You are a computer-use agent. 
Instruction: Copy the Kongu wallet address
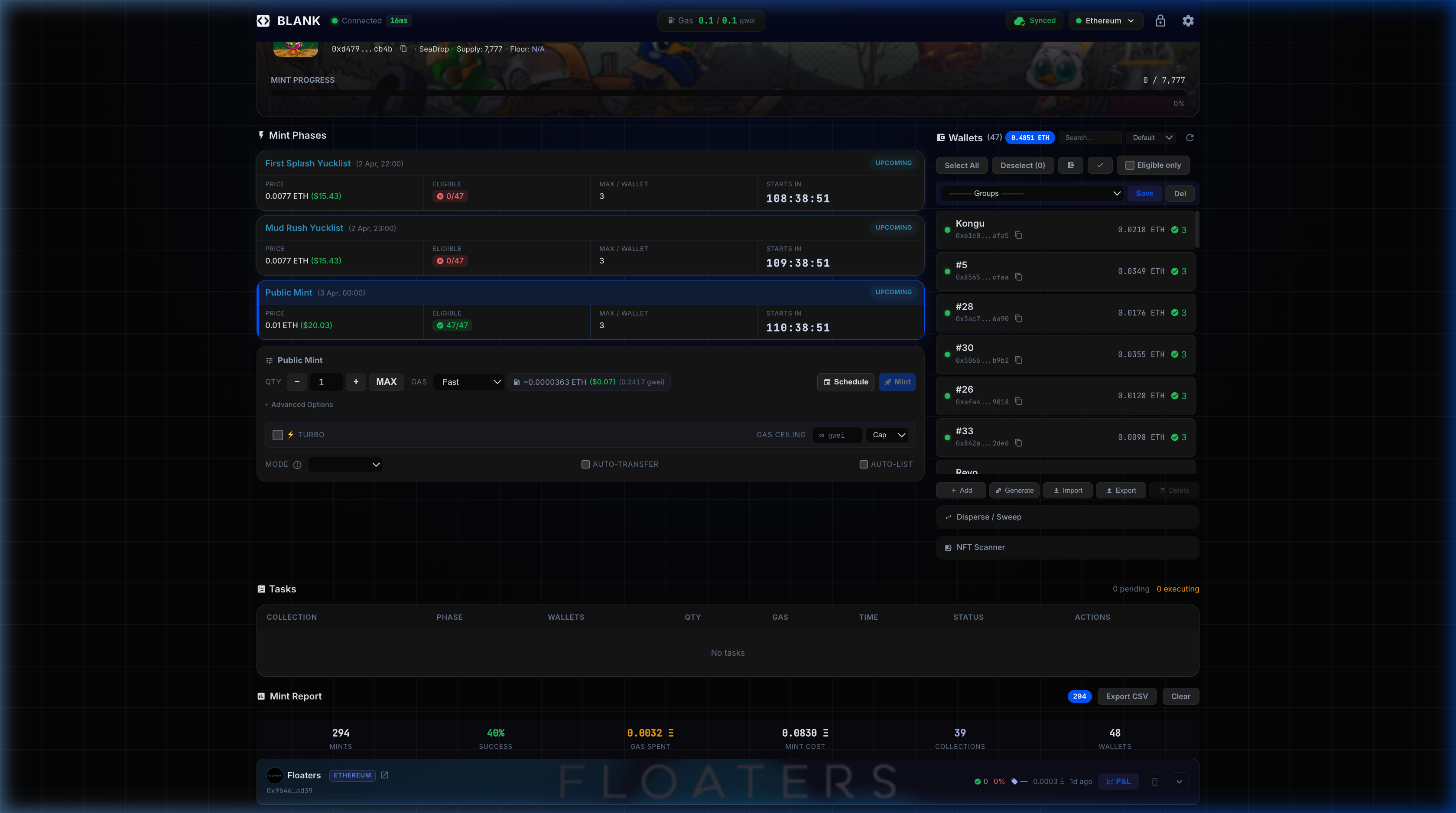point(1018,236)
